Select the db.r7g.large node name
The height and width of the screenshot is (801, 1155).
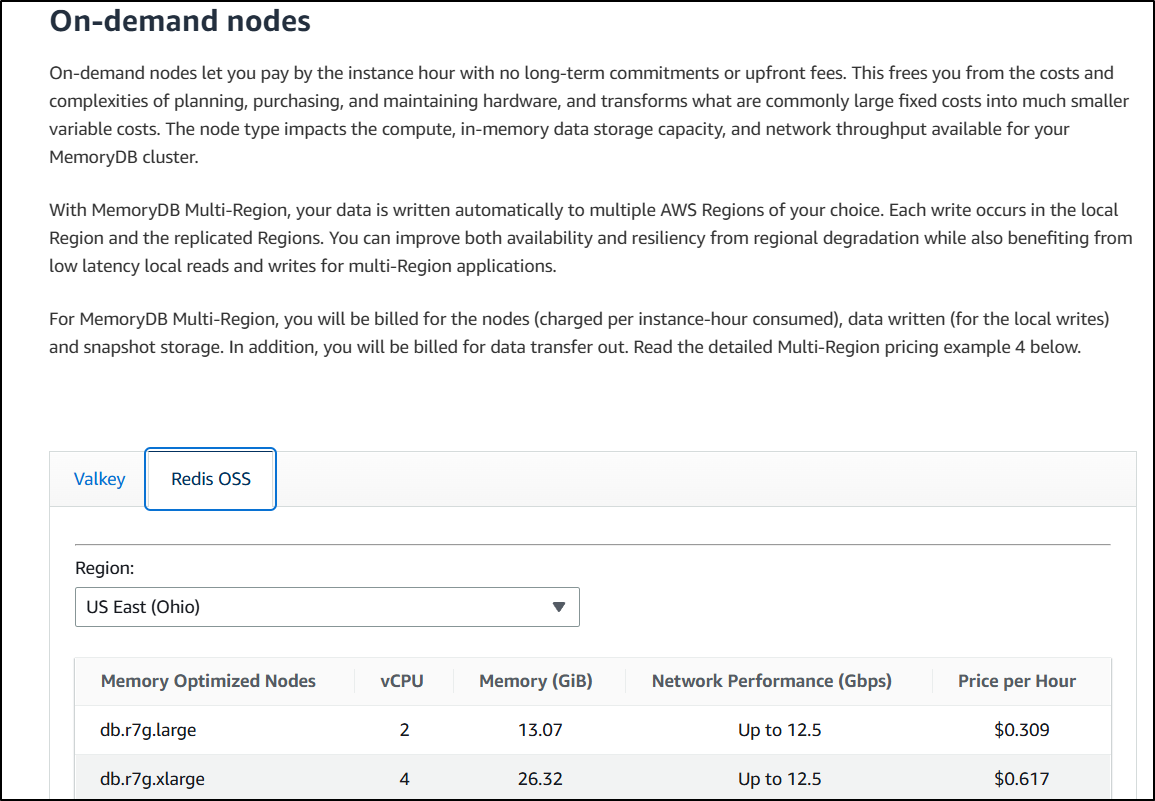click(x=148, y=730)
